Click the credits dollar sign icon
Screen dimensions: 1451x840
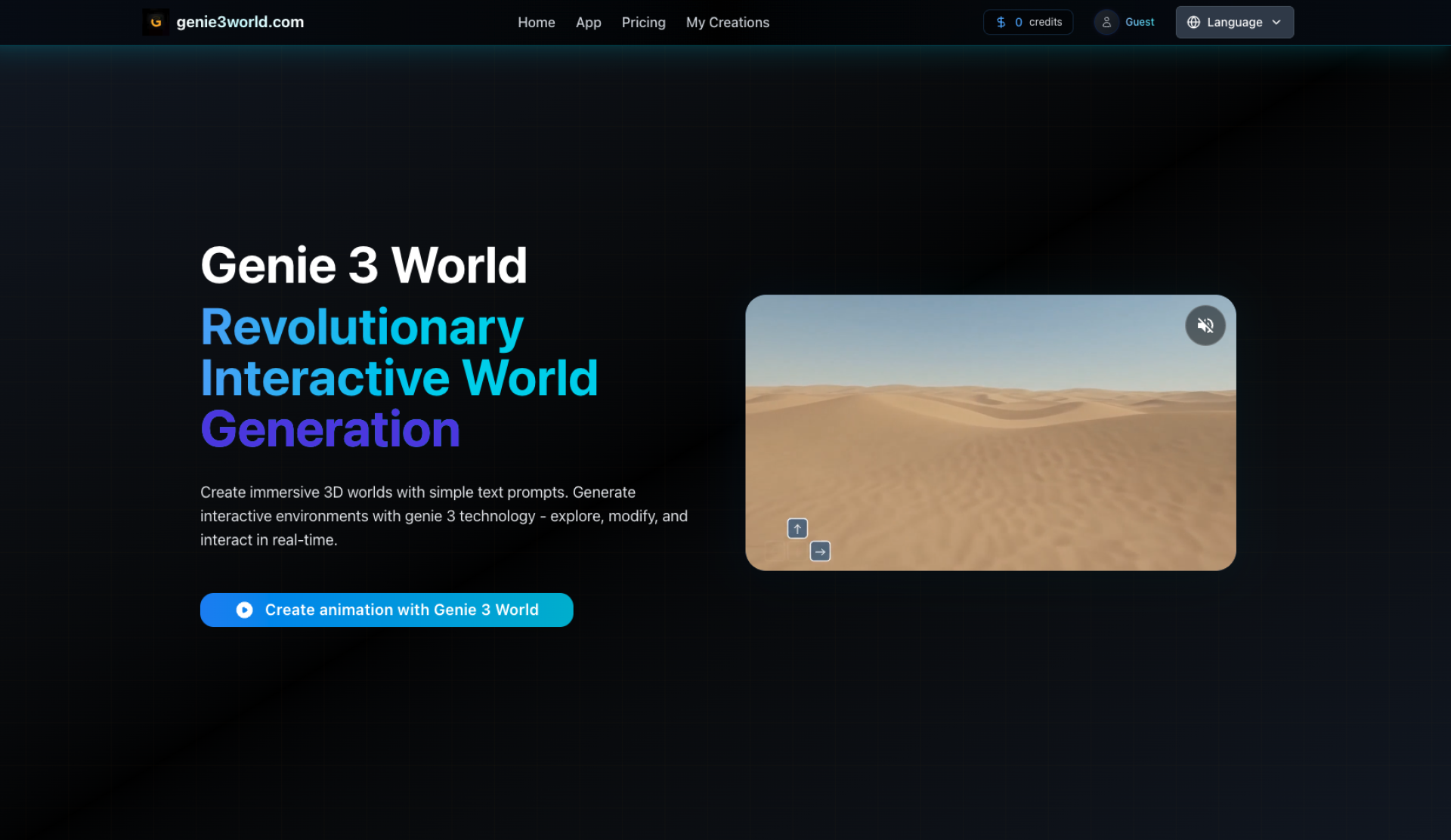(x=1001, y=23)
